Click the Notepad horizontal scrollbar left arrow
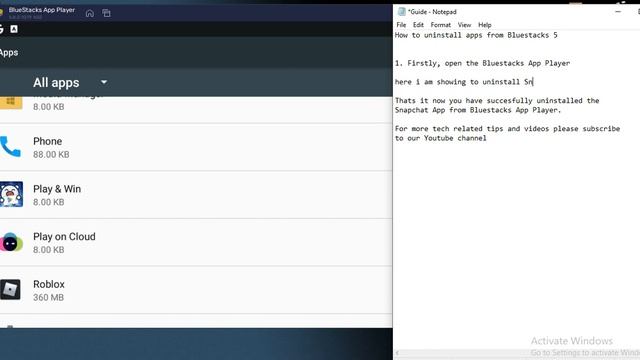 point(397,353)
